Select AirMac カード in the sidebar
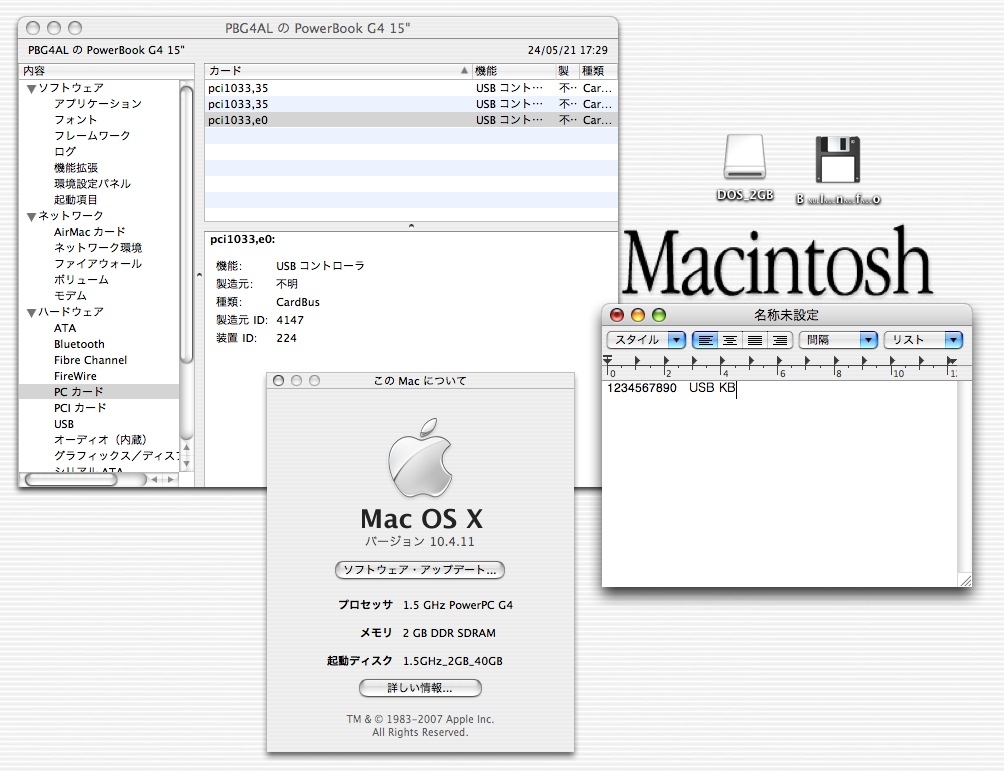The width and height of the screenshot is (1004, 772). pyautogui.click(x=90, y=232)
